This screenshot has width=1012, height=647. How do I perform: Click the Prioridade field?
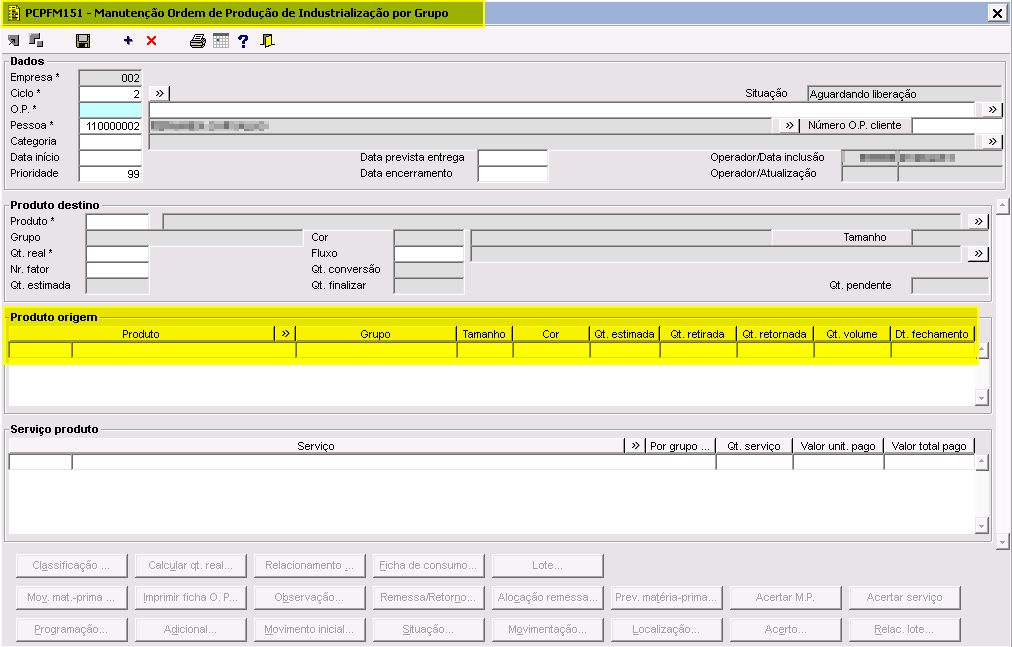pos(110,174)
